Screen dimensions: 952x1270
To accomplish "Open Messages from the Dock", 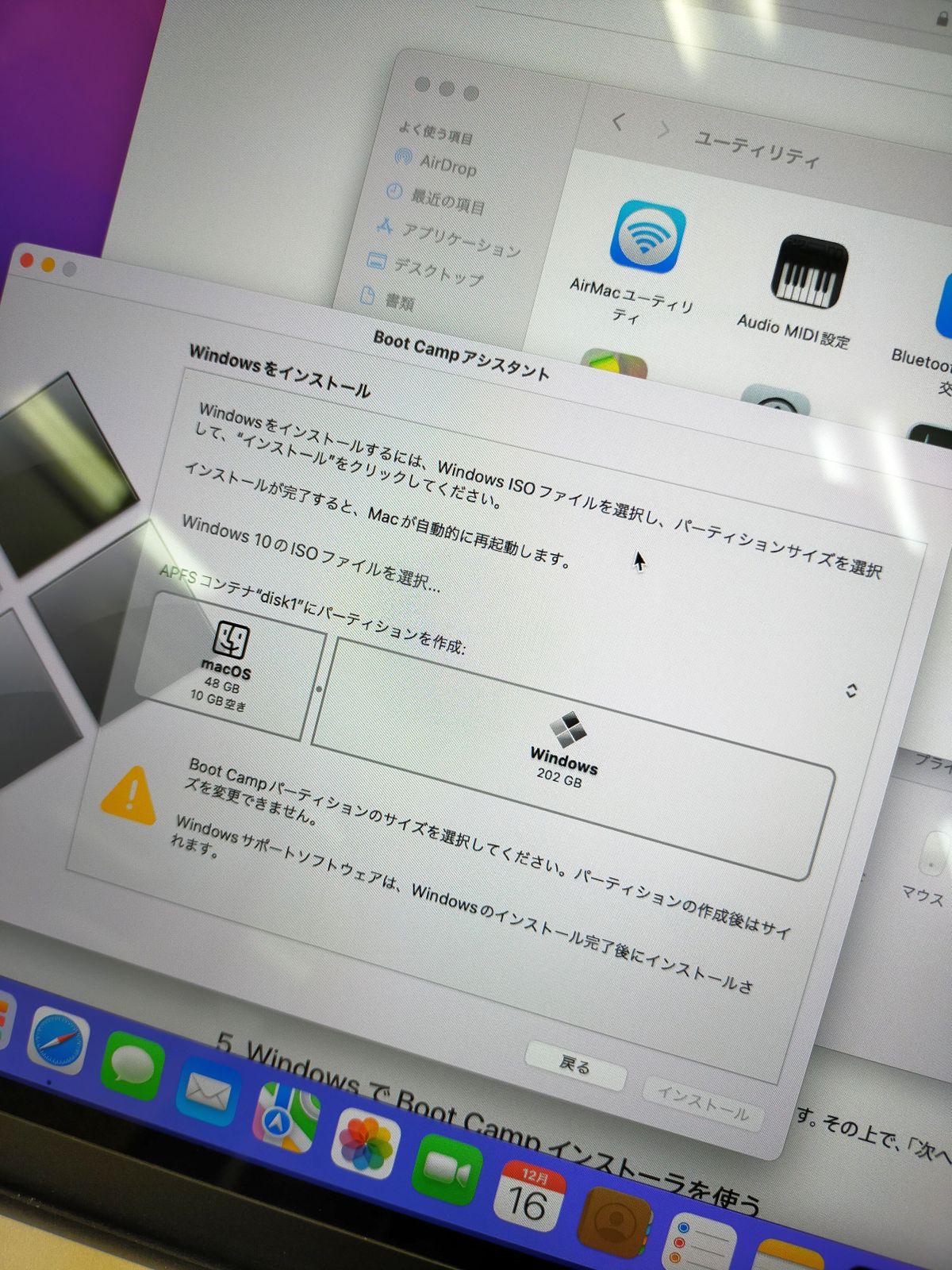I will pos(133,1066).
